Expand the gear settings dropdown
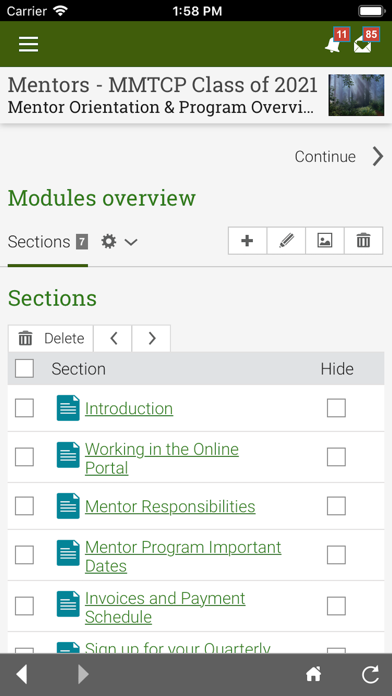This screenshot has width=392, height=696. [x=119, y=242]
